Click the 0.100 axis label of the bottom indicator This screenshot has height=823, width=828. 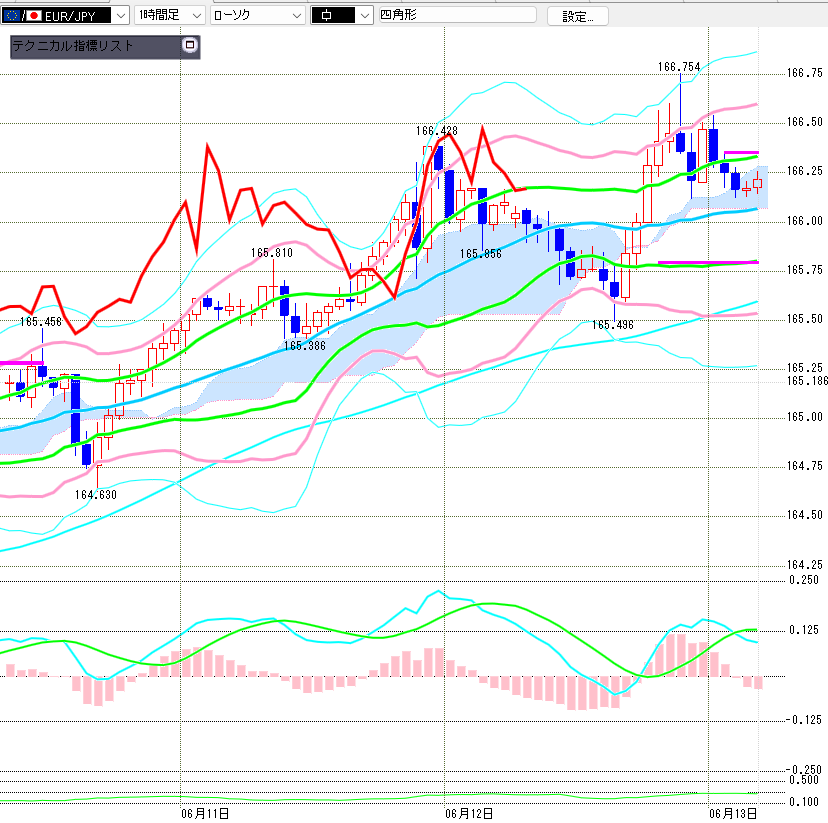[x=804, y=802]
